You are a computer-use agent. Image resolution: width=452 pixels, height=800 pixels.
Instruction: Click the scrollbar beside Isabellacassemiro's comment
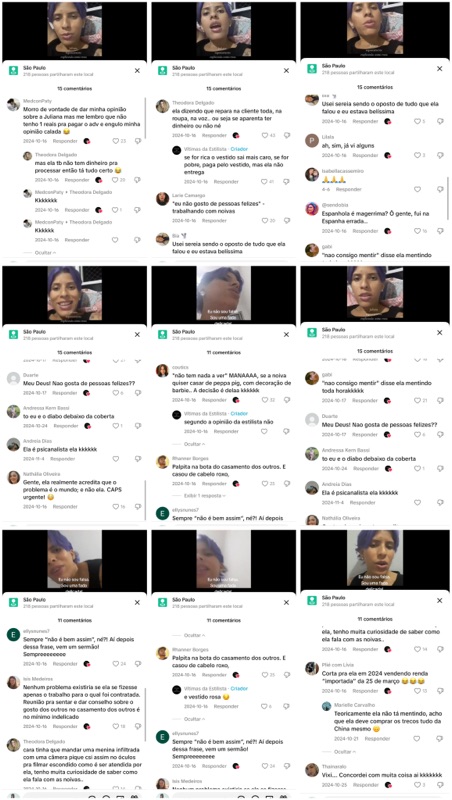pyautogui.click(x=448, y=199)
